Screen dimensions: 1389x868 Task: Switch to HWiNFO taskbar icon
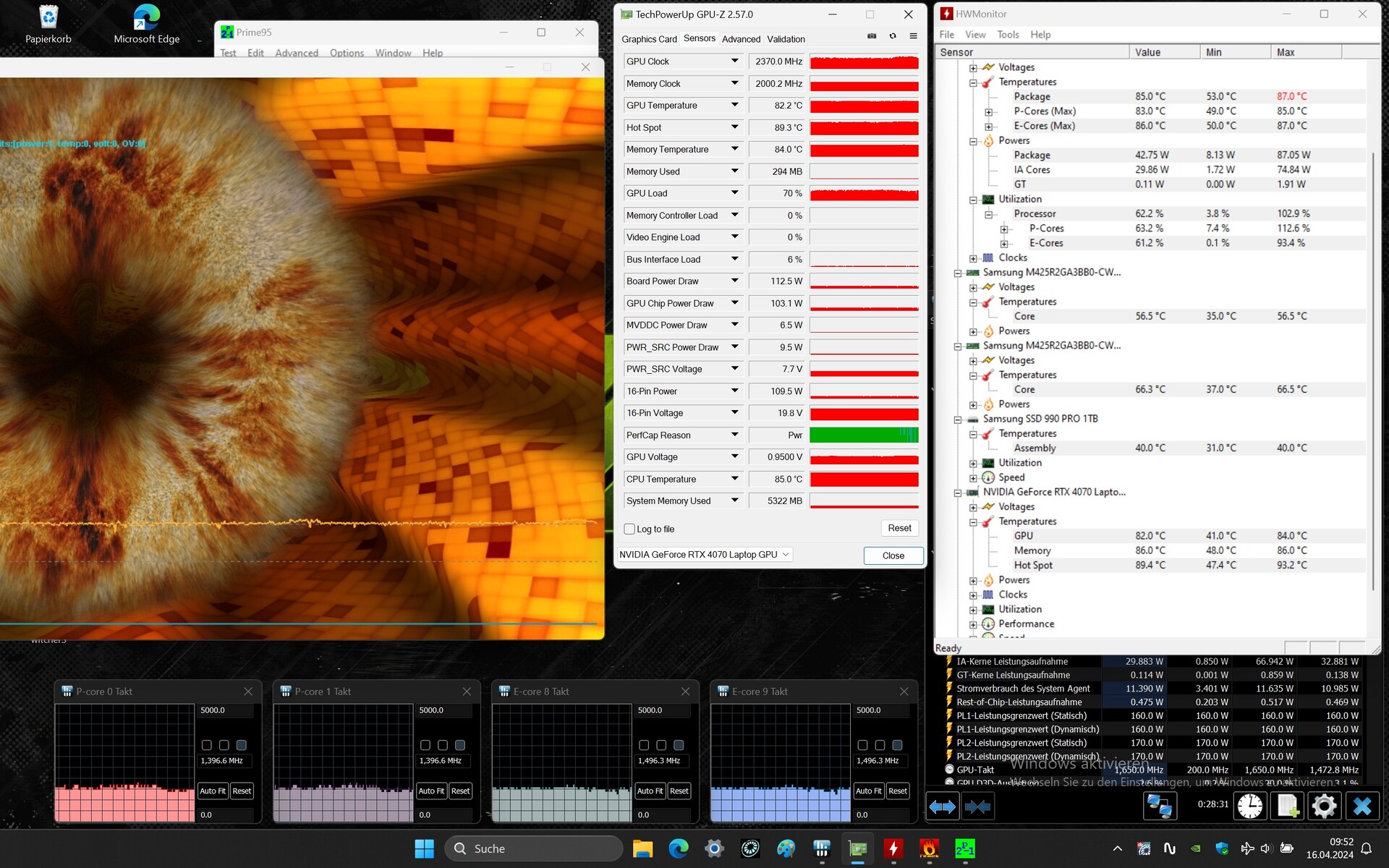coord(822,848)
